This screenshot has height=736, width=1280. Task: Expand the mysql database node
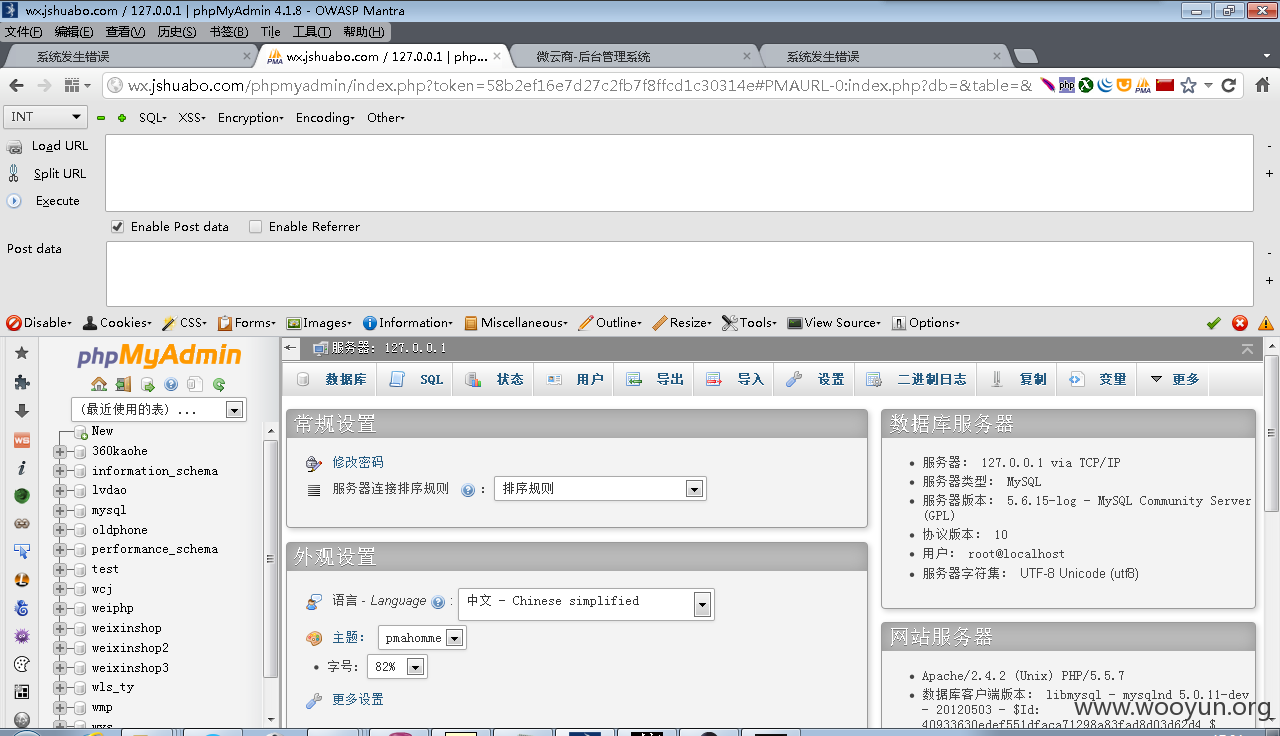(x=60, y=510)
